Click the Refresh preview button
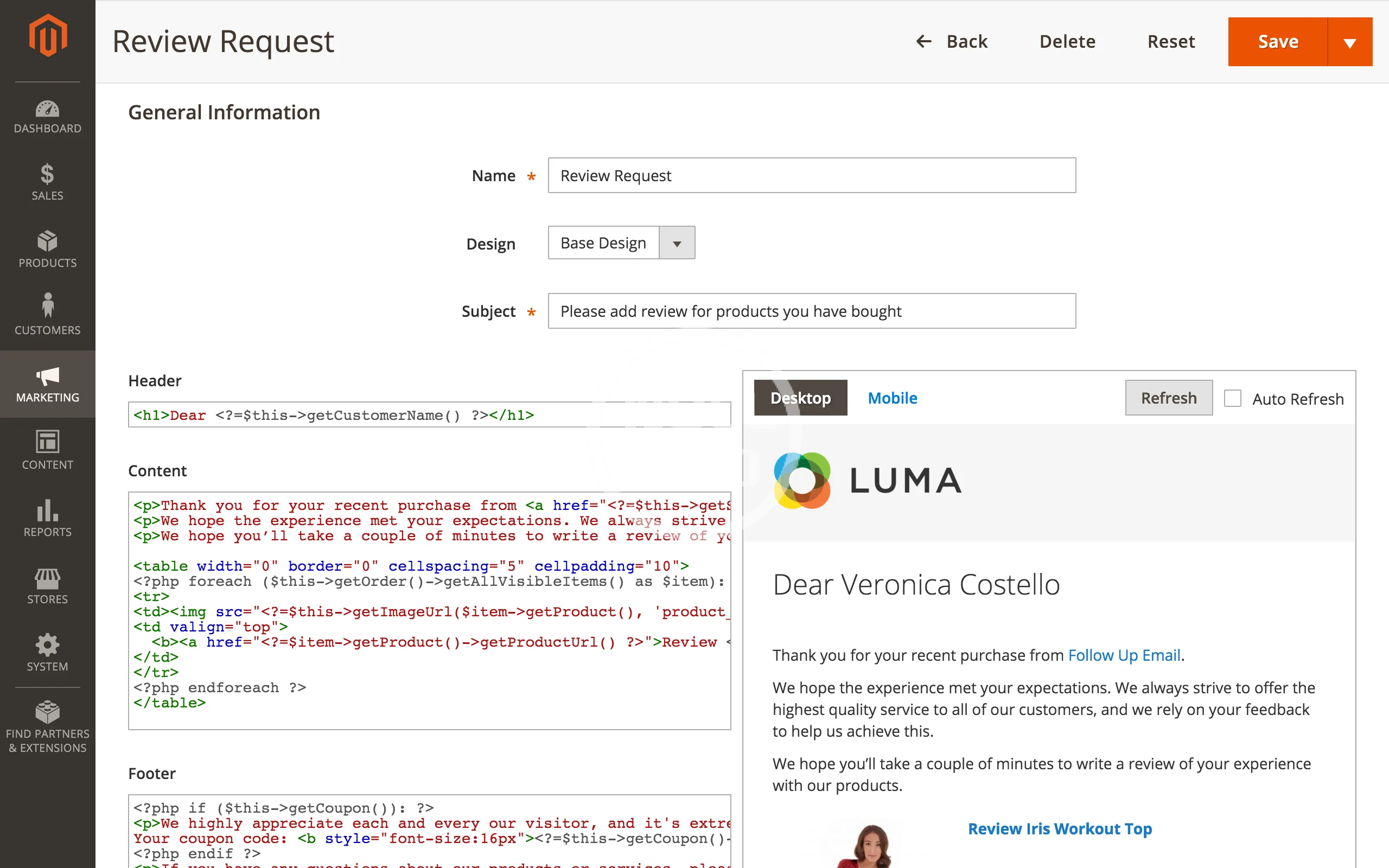This screenshot has height=868, width=1389. click(1168, 398)
